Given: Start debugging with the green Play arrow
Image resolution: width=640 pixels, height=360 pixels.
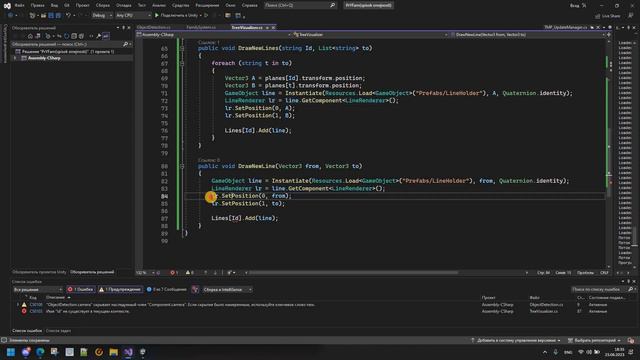Looking at the screenshot, I should tap(157, 16).
